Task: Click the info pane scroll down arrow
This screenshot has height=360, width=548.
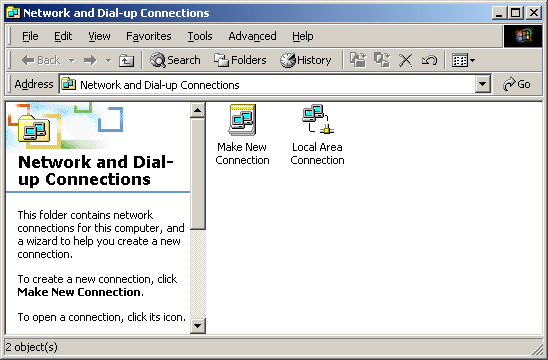Action: pyautogui.click(x=197, y=326)
